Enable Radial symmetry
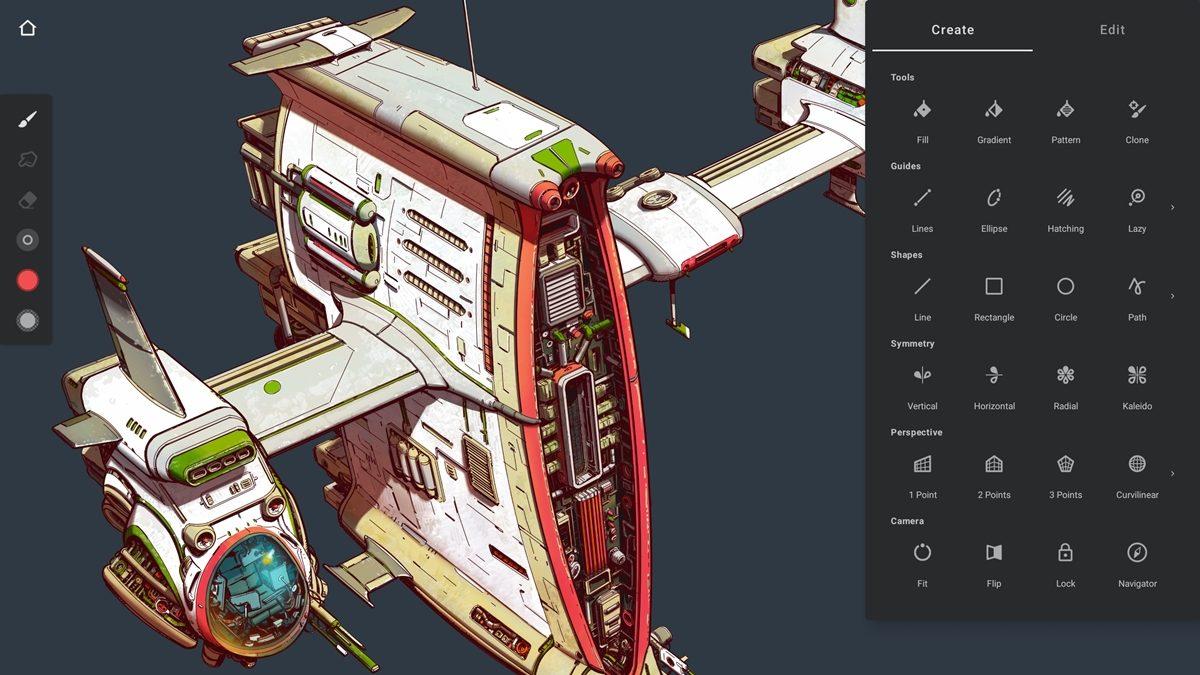 (1065, 376)
